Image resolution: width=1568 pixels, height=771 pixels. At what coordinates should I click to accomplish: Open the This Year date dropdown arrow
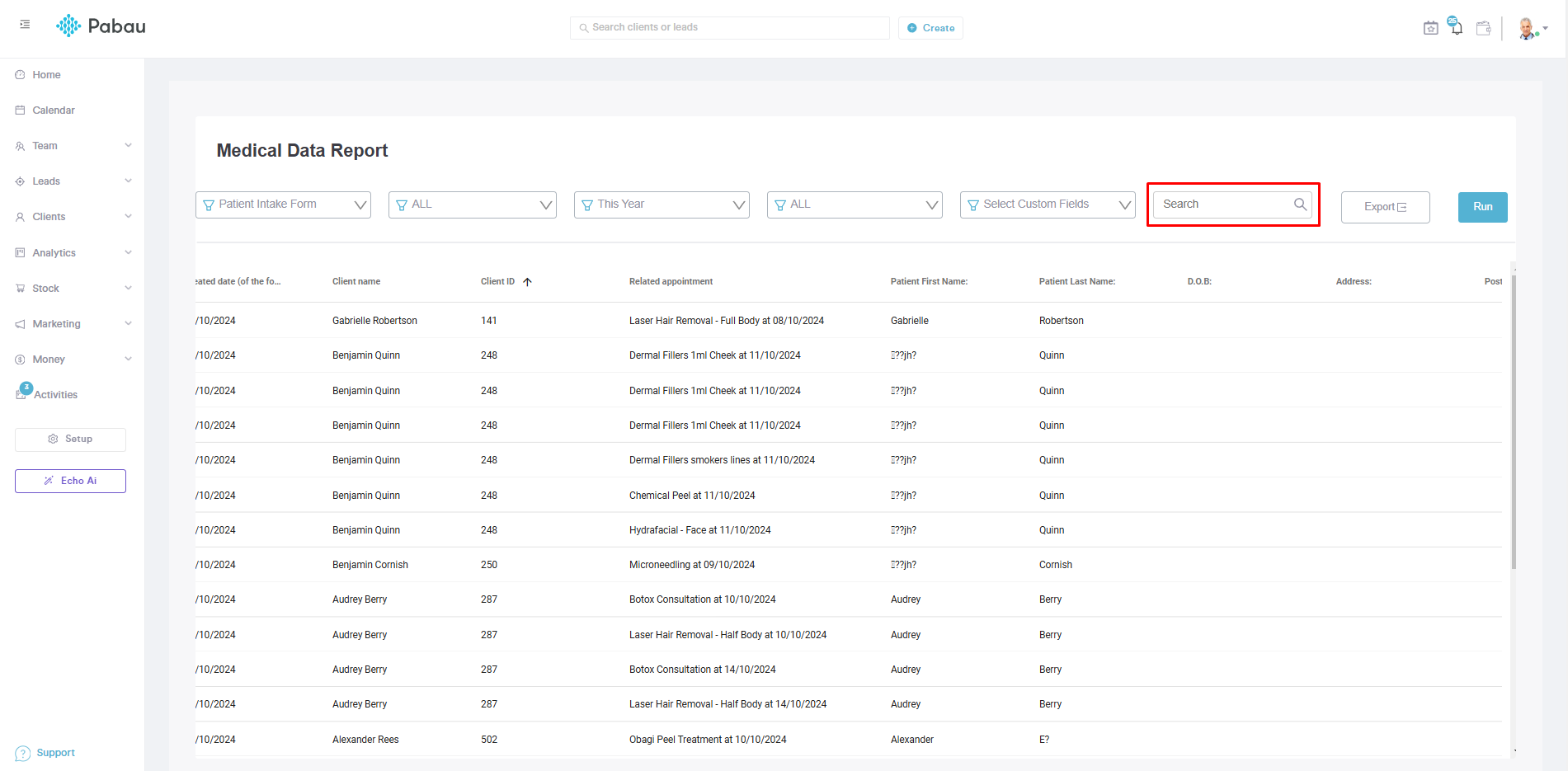click(739, 205)
